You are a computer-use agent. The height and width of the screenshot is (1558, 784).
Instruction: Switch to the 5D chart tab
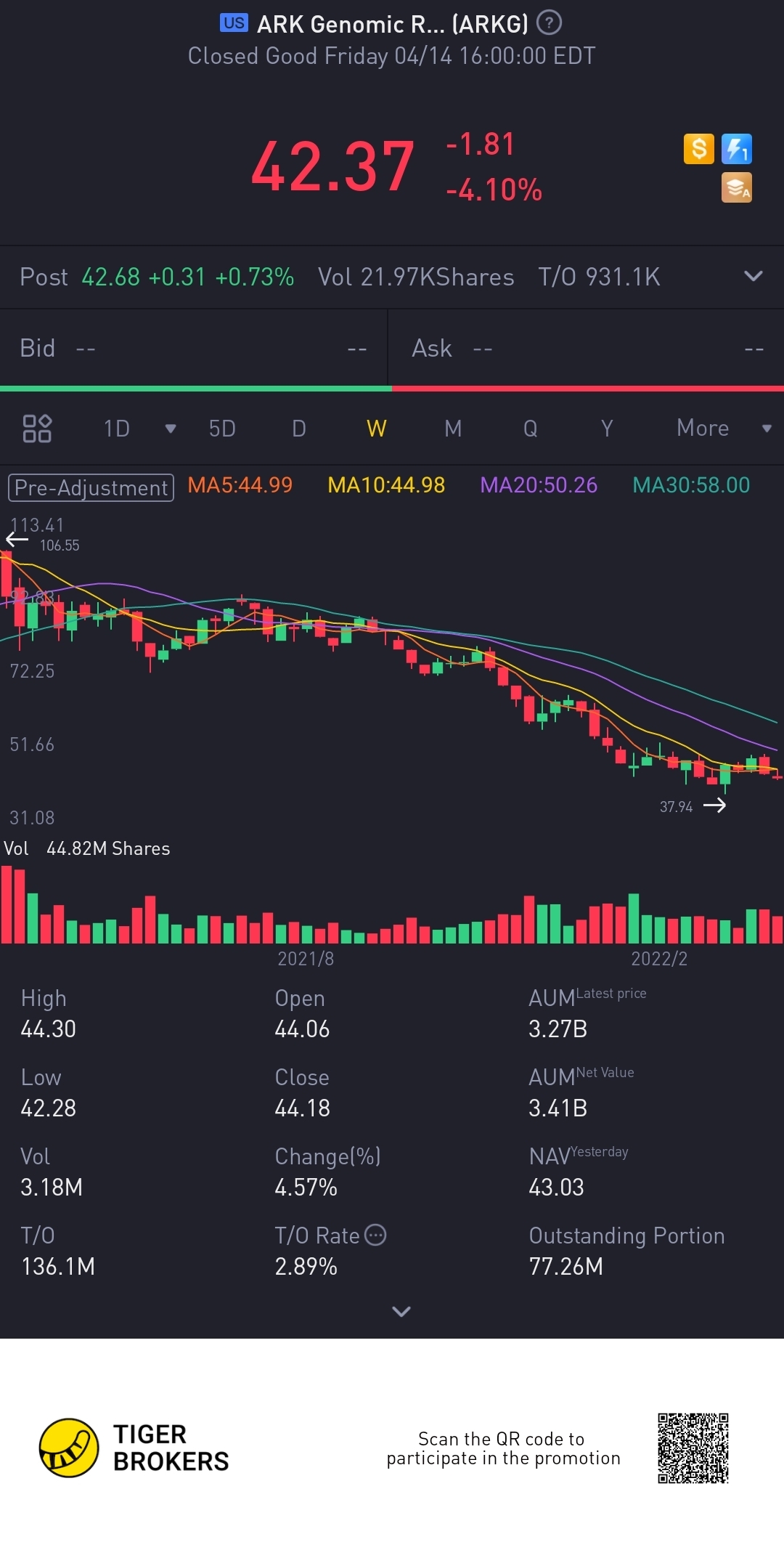(x=222, y=429)
